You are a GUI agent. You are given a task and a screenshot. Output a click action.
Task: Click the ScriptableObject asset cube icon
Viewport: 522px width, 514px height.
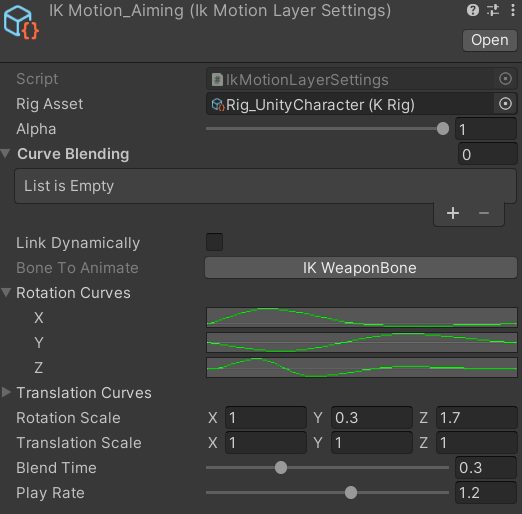pos(21,23)
